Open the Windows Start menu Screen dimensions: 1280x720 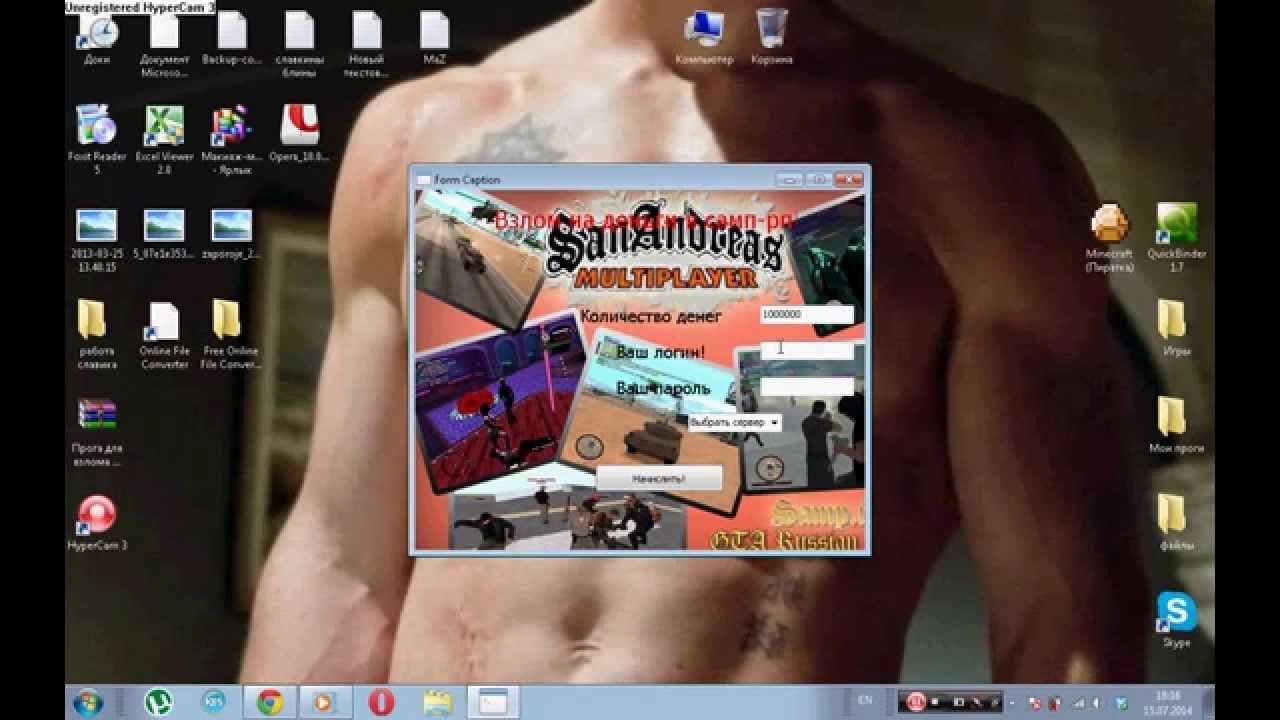tap(87, 702)
